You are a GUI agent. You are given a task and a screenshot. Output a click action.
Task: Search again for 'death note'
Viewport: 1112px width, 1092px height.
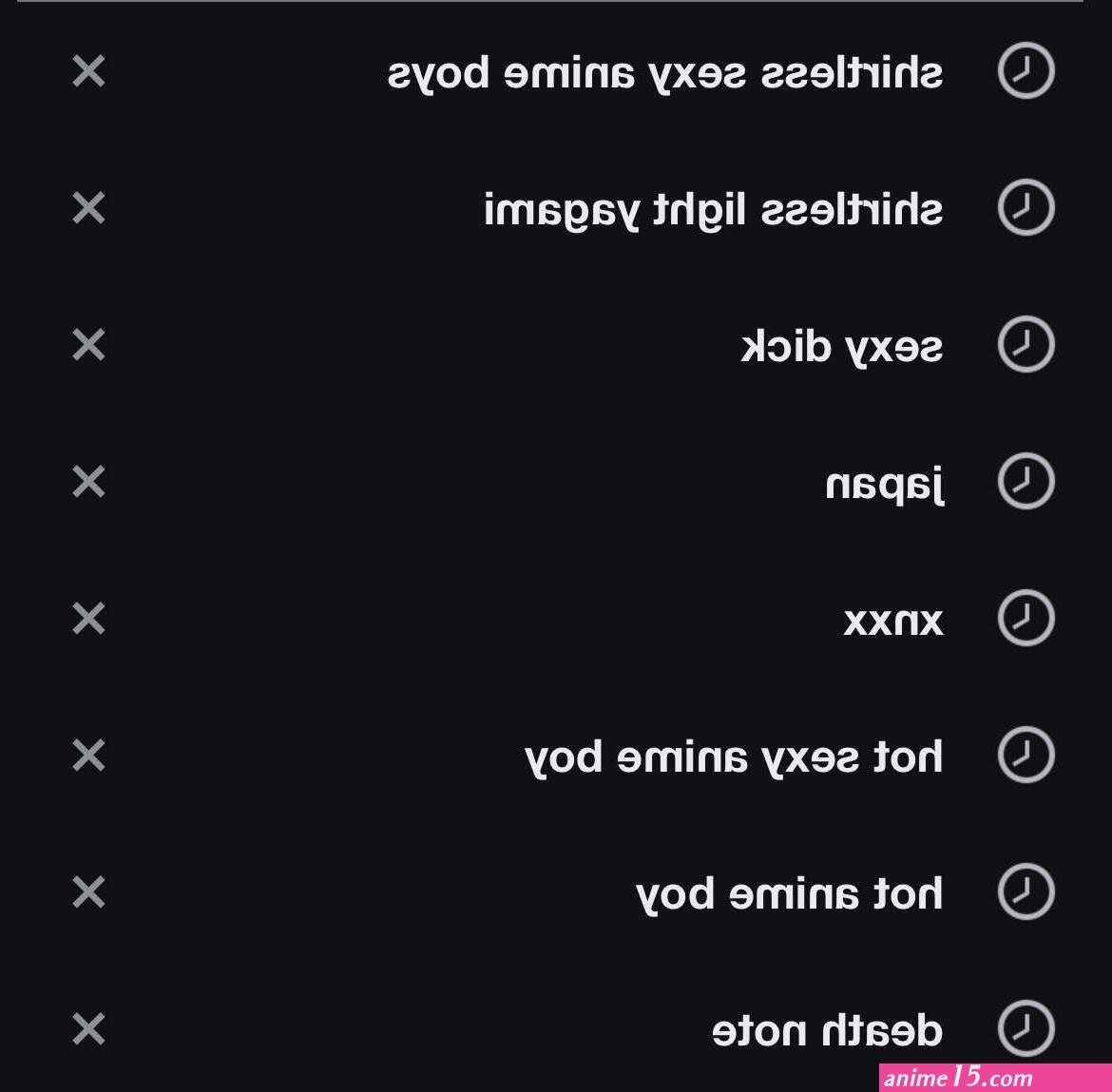tap(827, 1030)
